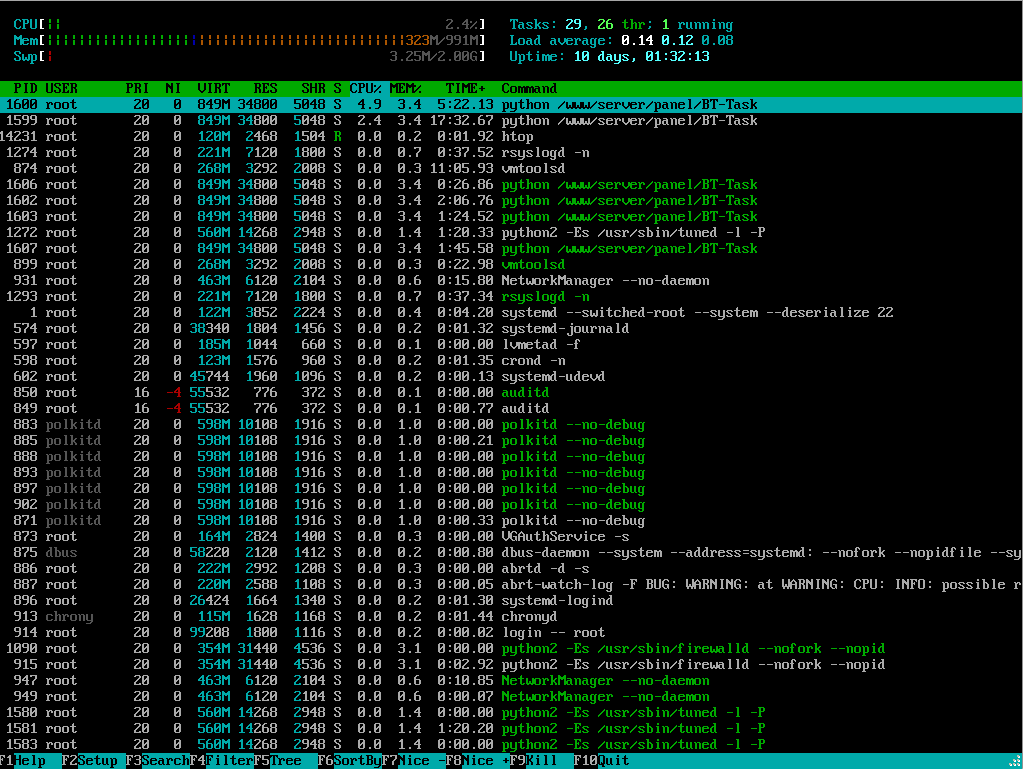1023x769 pixels.
Task: Open F1 Help in the bottom bar
Action: pyautogui.click(x=23, y=761)
